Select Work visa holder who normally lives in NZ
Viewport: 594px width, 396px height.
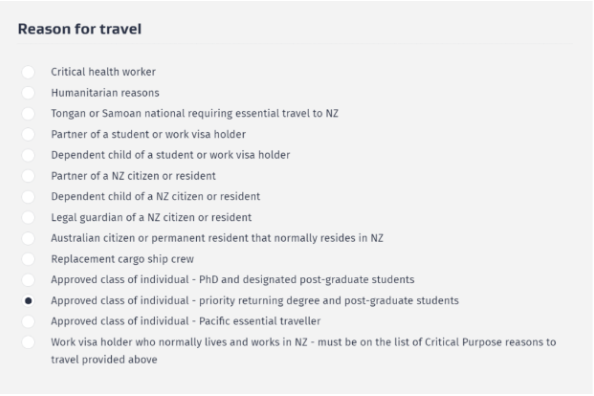tap(28, 342)
